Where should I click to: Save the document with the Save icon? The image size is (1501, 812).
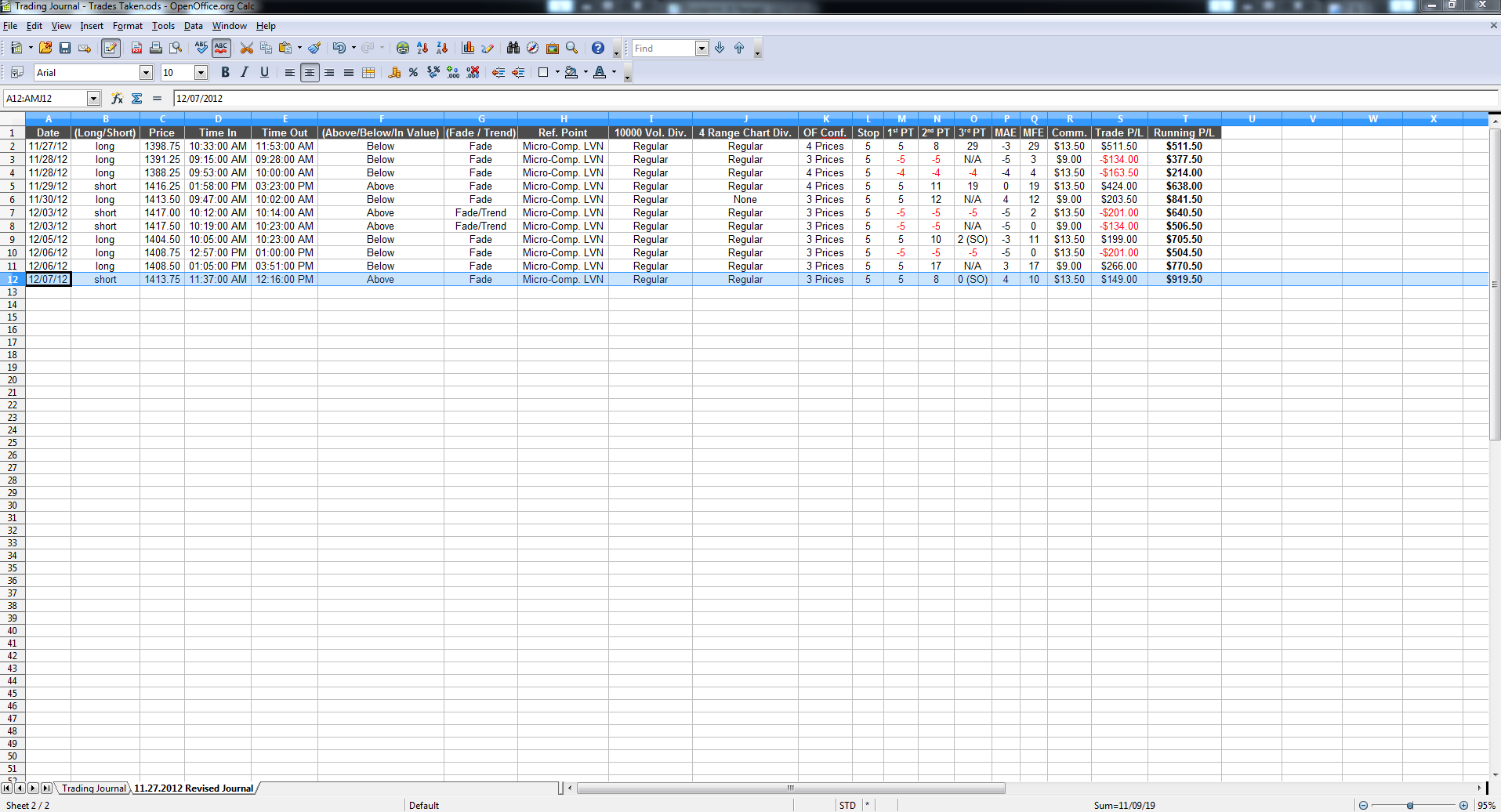click(65, 48)
